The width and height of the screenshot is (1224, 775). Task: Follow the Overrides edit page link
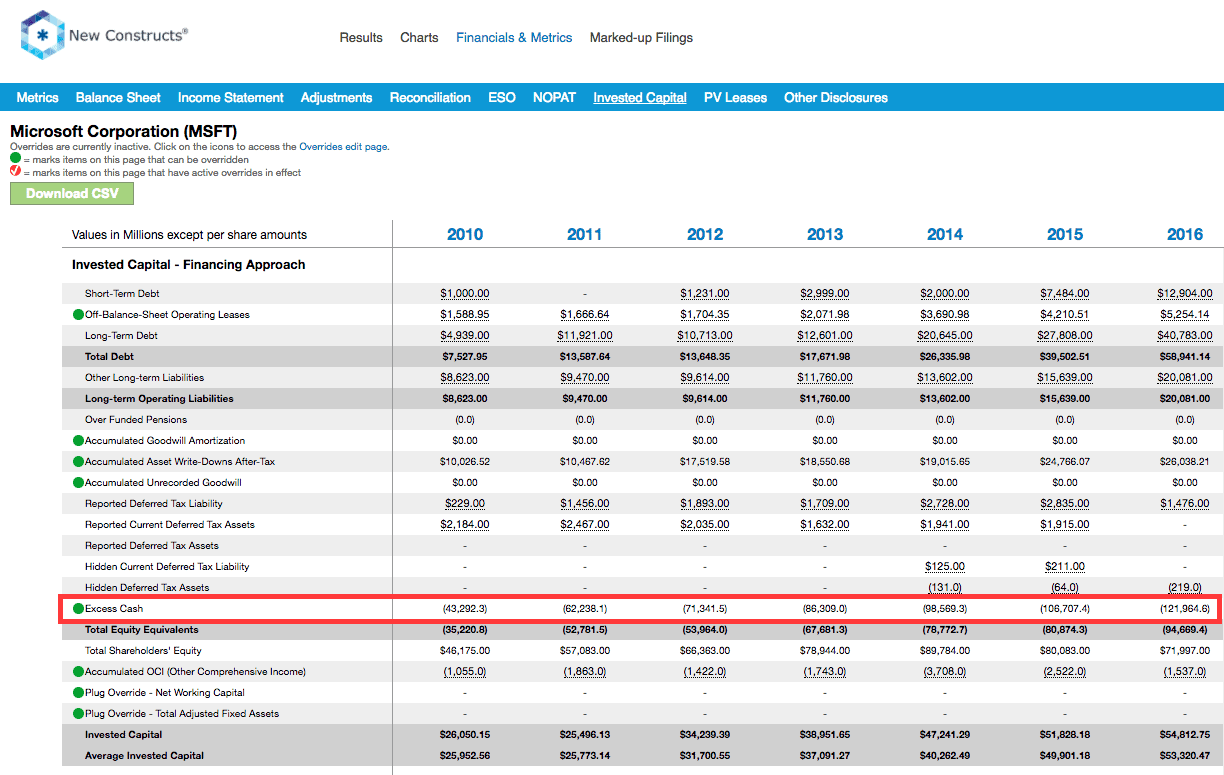click(343, 147)
